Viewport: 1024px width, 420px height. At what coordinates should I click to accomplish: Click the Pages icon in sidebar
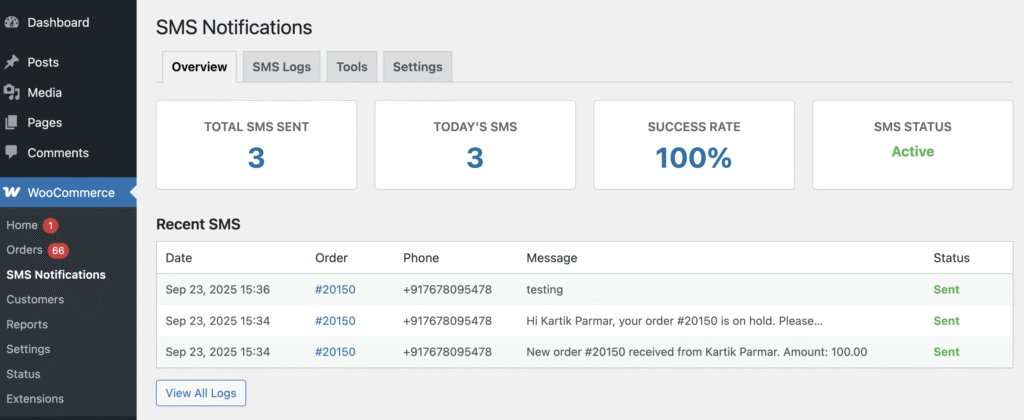coord(12,123)
